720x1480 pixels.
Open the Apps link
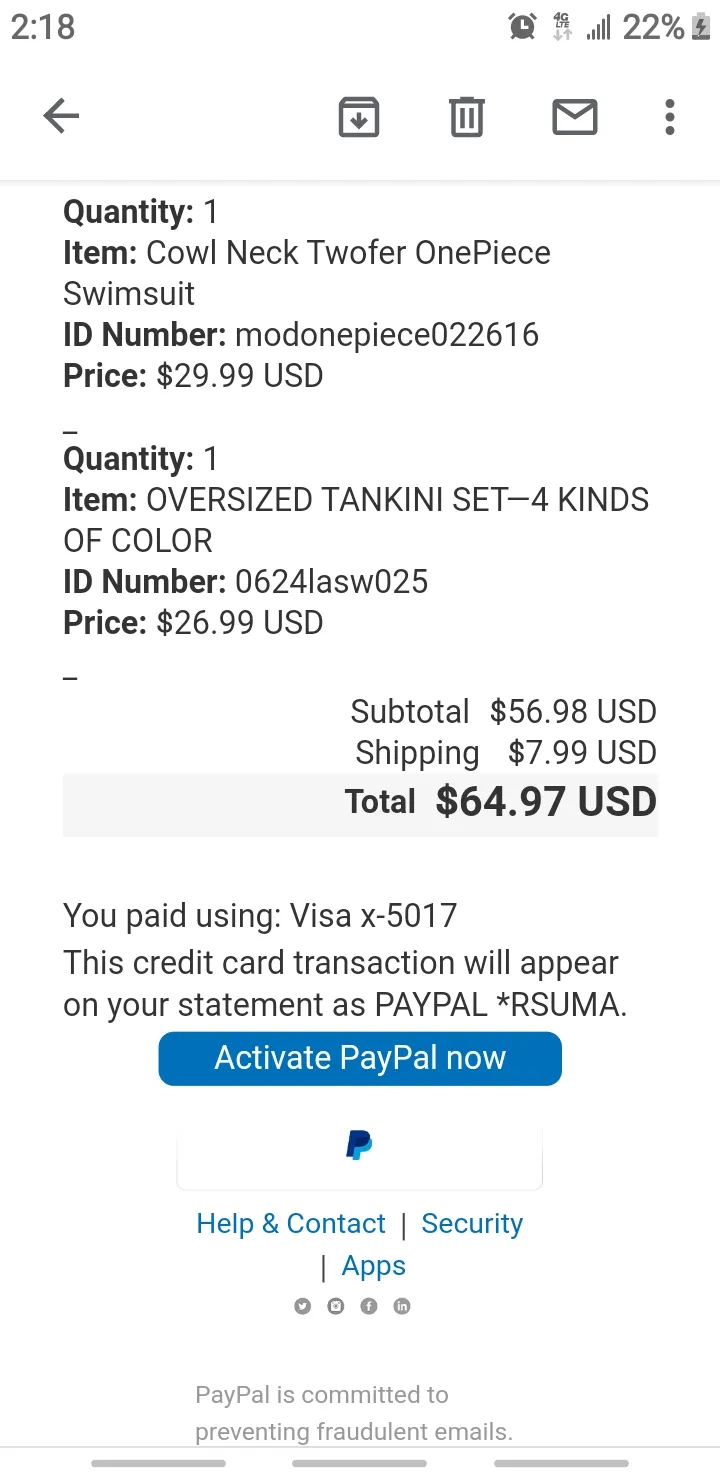[374, 1266]
